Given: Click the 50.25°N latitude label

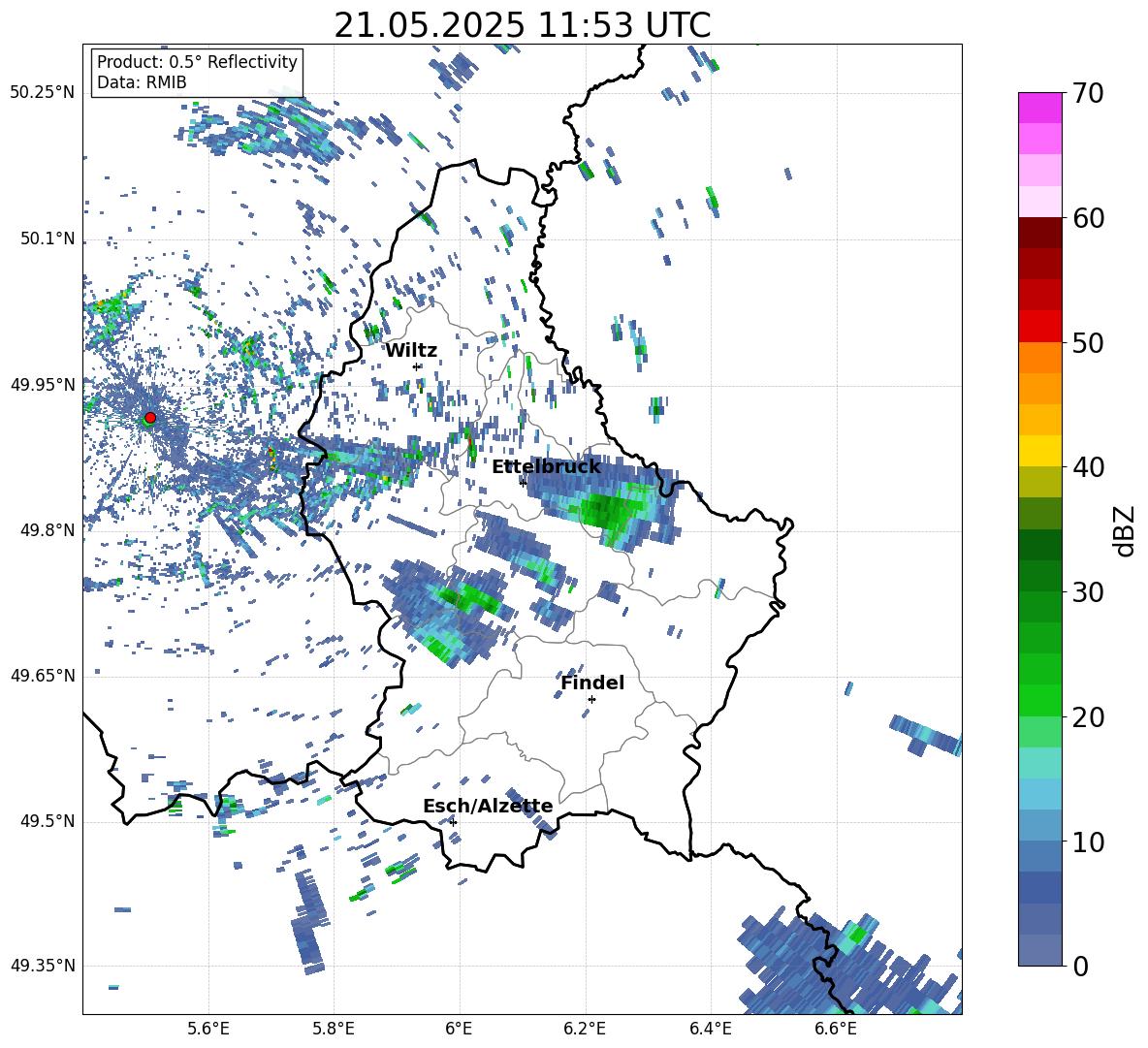Looking at the screenshot, I should tap(43, 93).
